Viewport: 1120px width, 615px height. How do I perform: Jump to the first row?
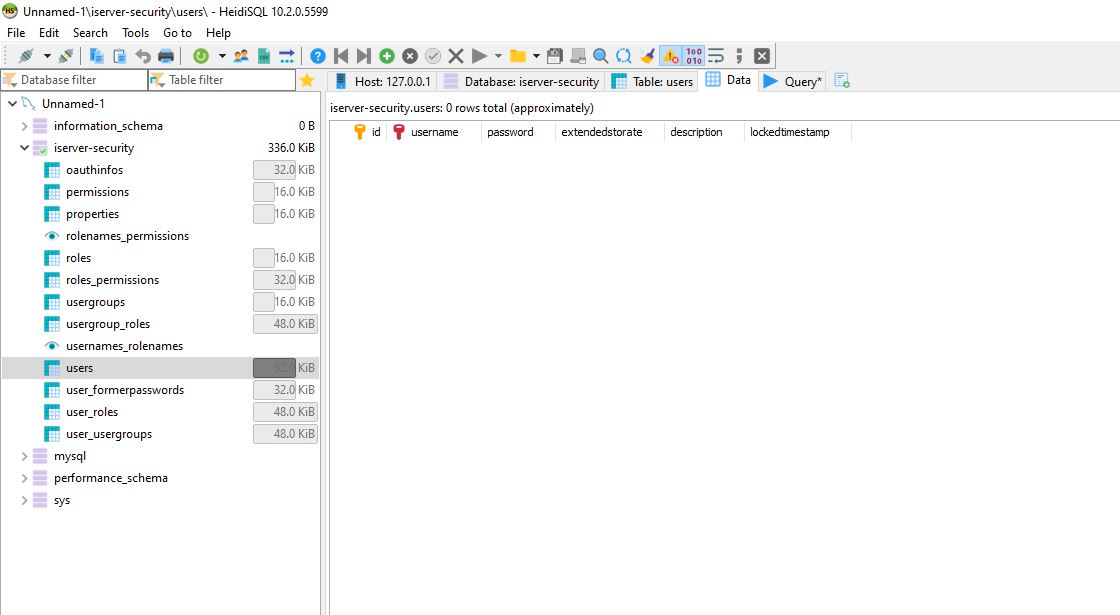[341, 56]
